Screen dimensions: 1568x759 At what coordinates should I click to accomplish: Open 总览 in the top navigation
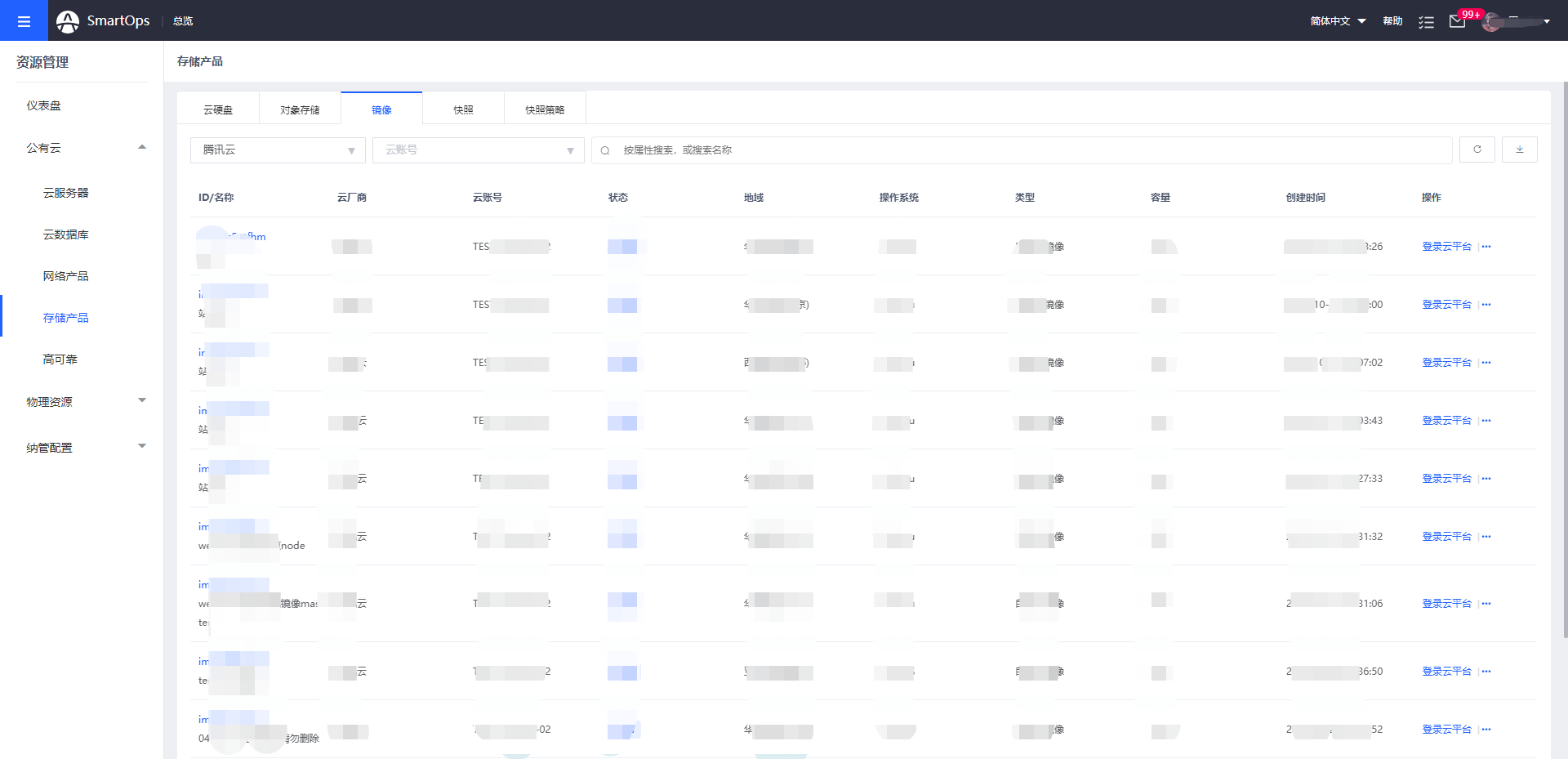pos(183,21)
